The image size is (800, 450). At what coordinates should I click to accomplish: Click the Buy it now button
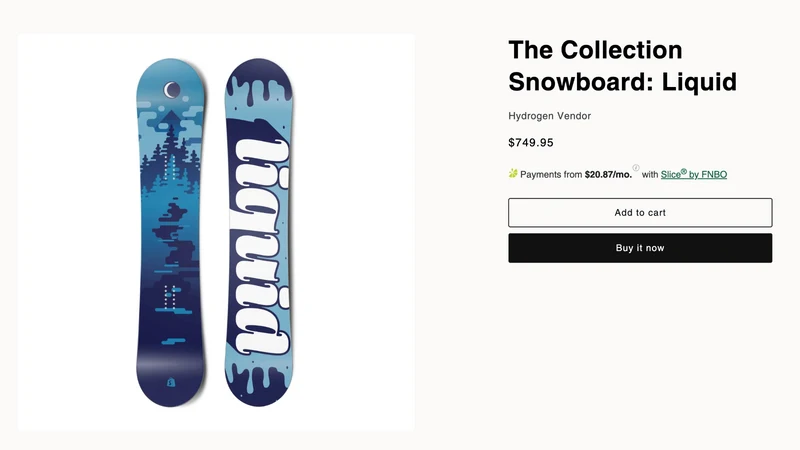click(x=640, y=248)
